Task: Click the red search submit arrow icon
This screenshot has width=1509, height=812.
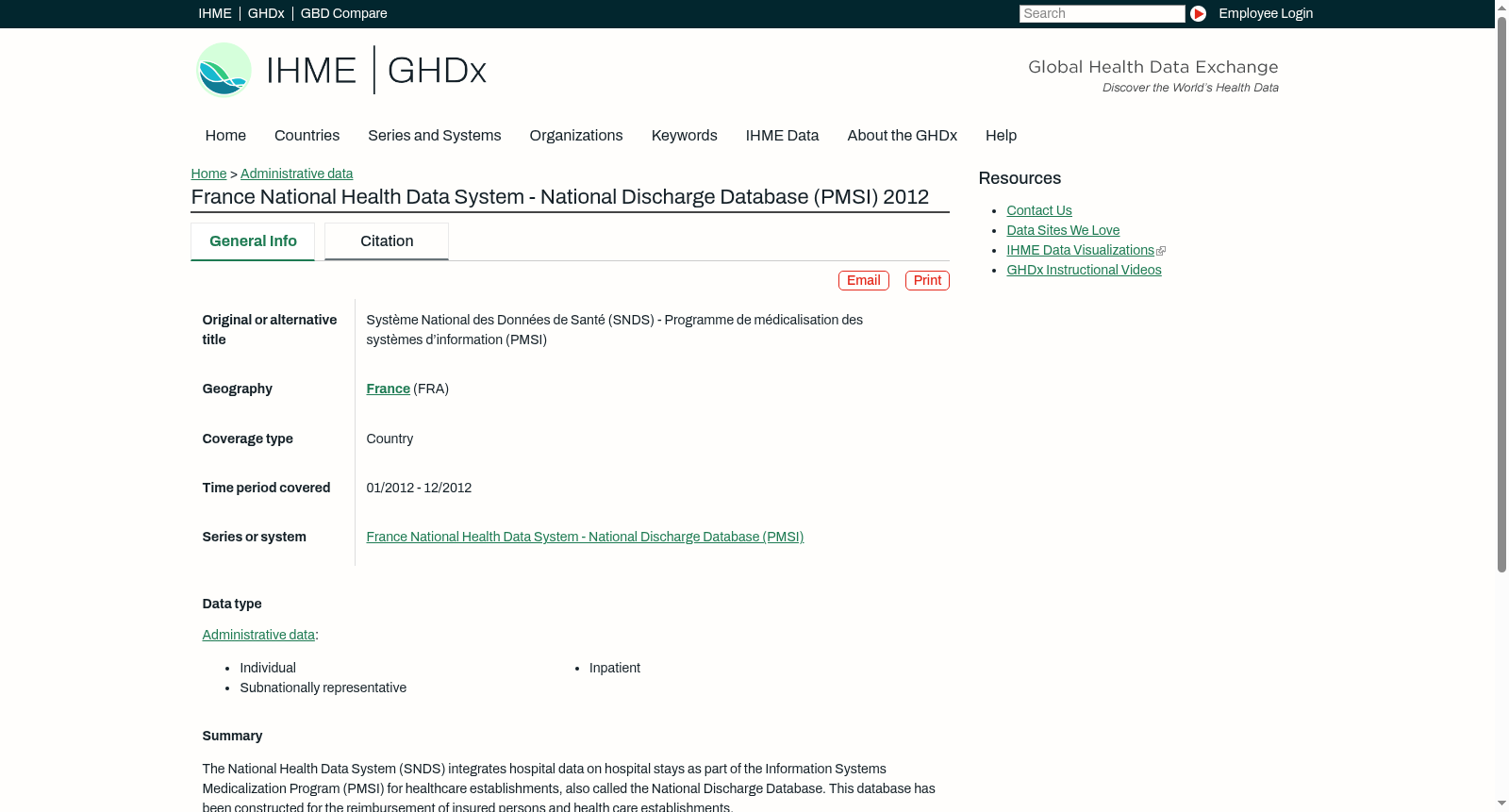Action: 1198,13
